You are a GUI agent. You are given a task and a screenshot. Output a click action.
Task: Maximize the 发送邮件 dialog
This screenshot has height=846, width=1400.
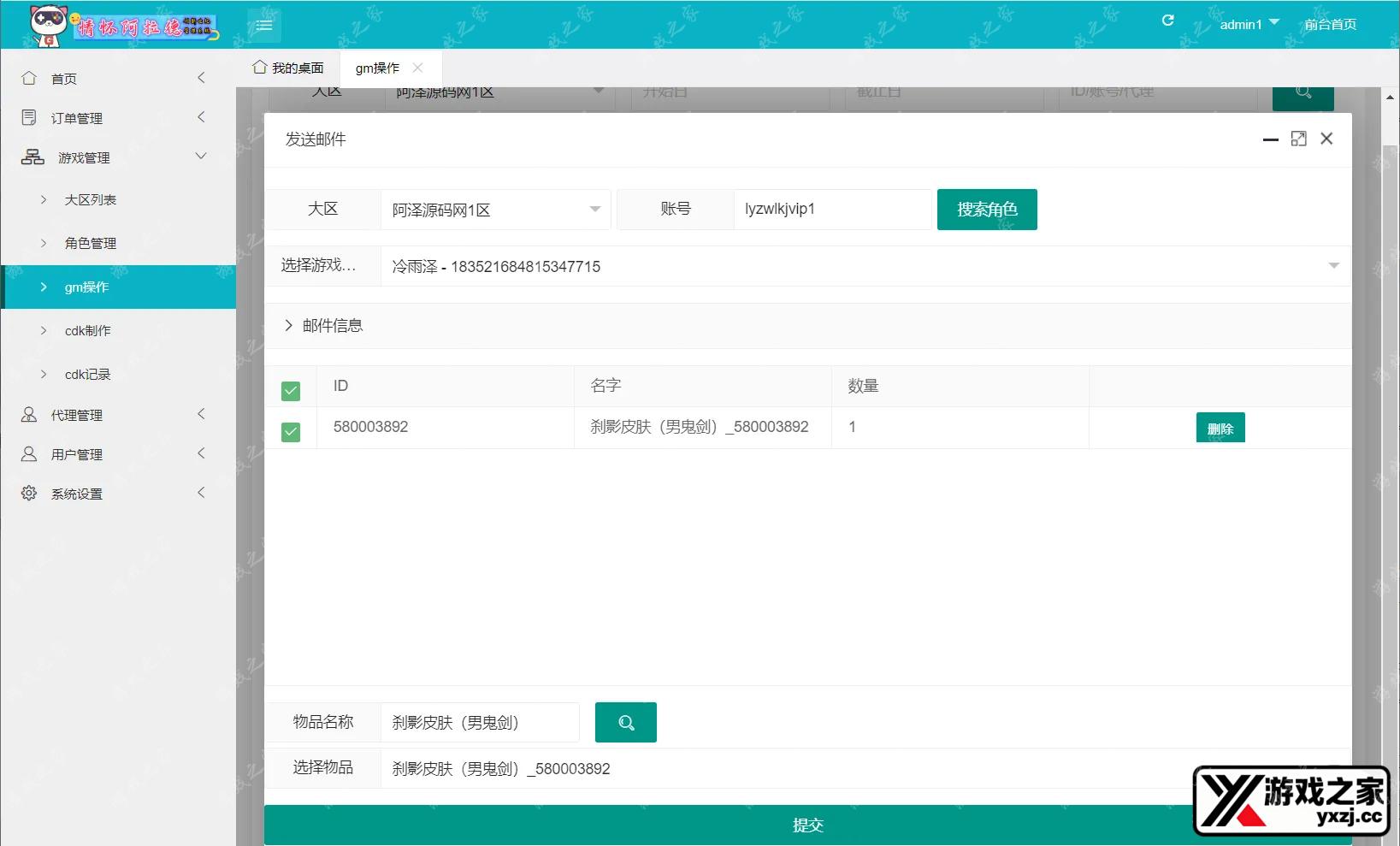point(1298,139)
